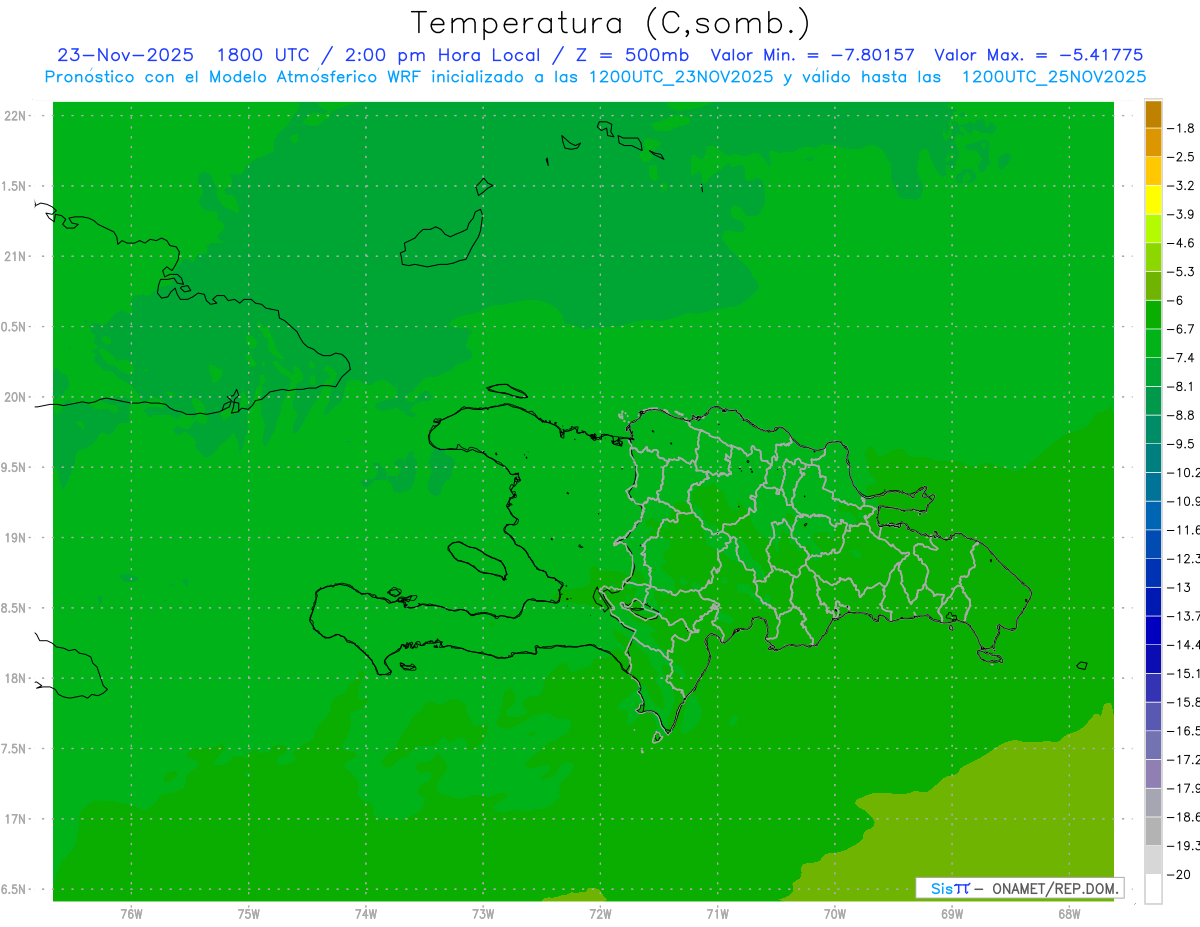
Task: Click the "21N" latitude label
Action: pyautogui.click(x=14, y=256)
